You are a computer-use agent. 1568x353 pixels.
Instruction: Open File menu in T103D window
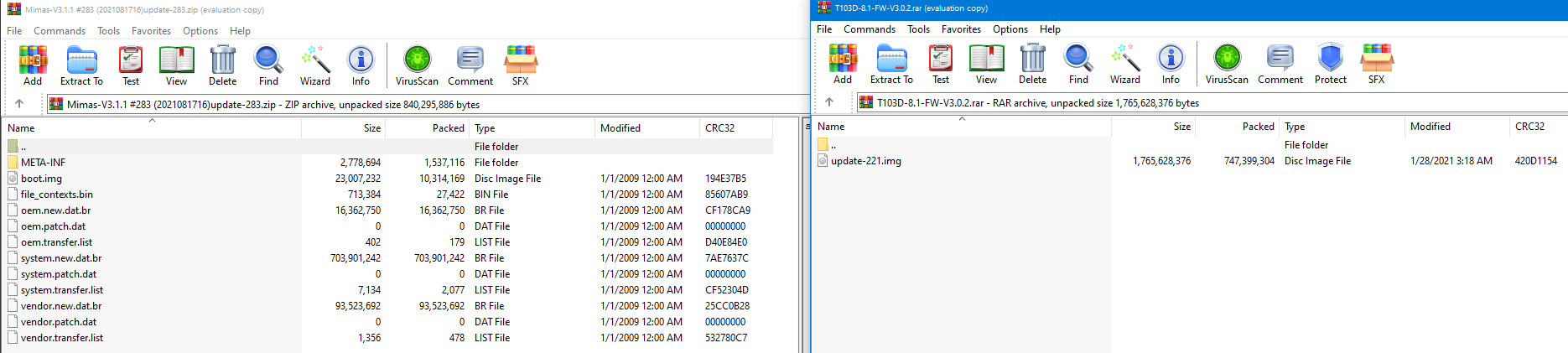click(x=824, y=29)
